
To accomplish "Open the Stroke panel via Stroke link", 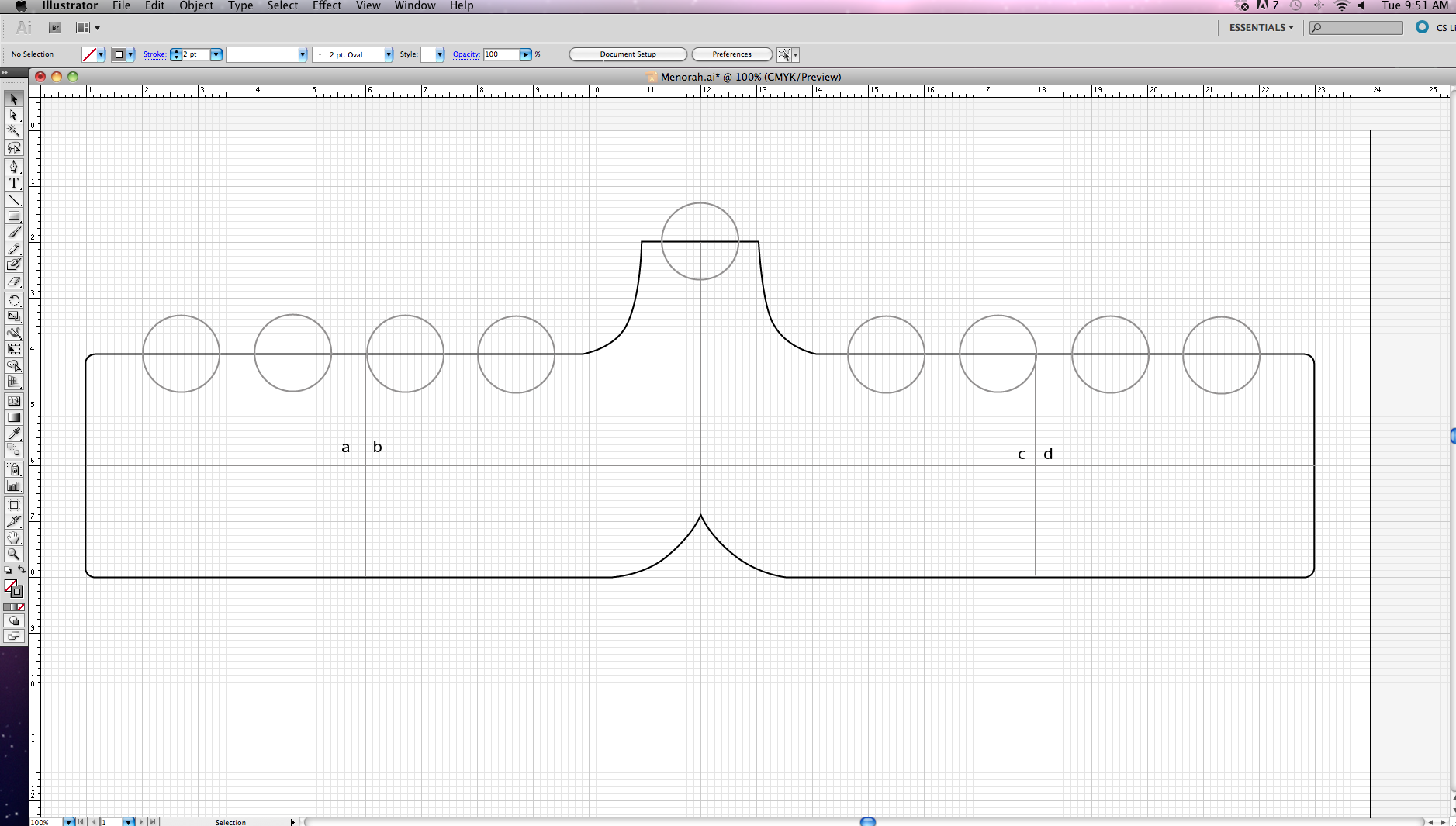I will tap(154, 54).
